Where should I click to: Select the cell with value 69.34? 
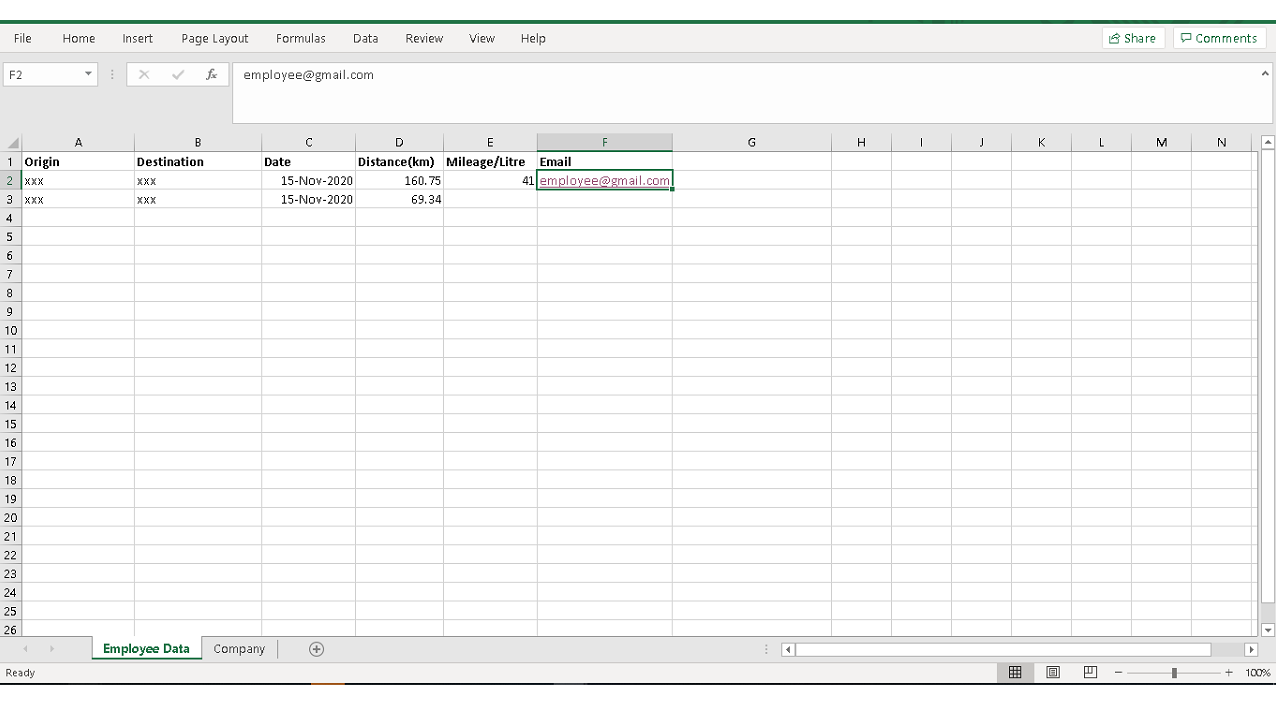coord(399,199)
